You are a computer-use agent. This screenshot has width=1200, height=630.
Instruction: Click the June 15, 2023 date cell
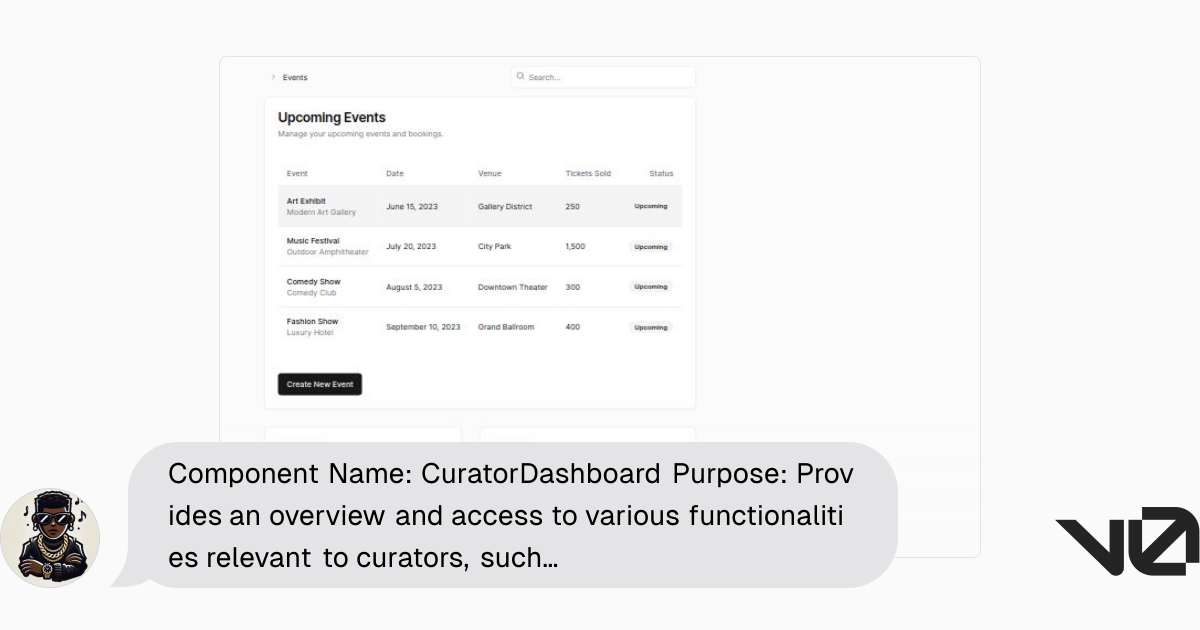[412, 206]
